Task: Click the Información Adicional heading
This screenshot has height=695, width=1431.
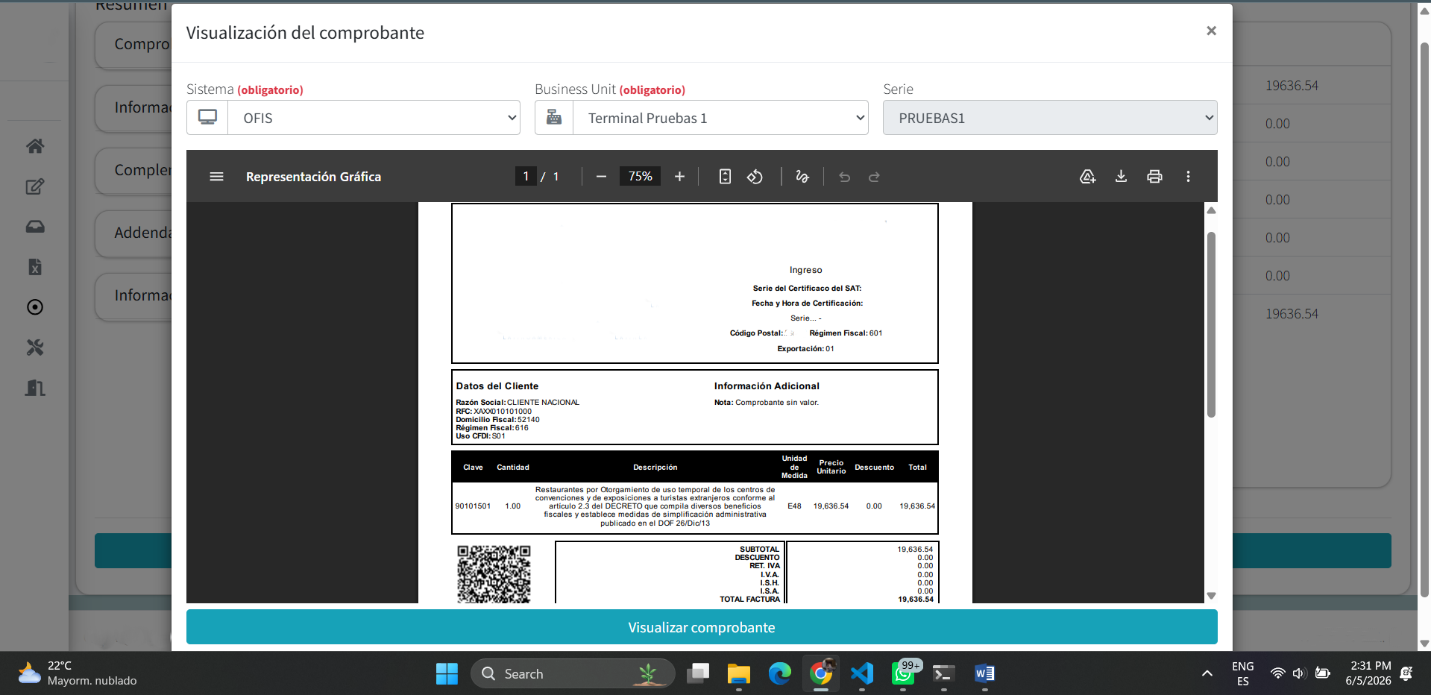Action: 766,386
